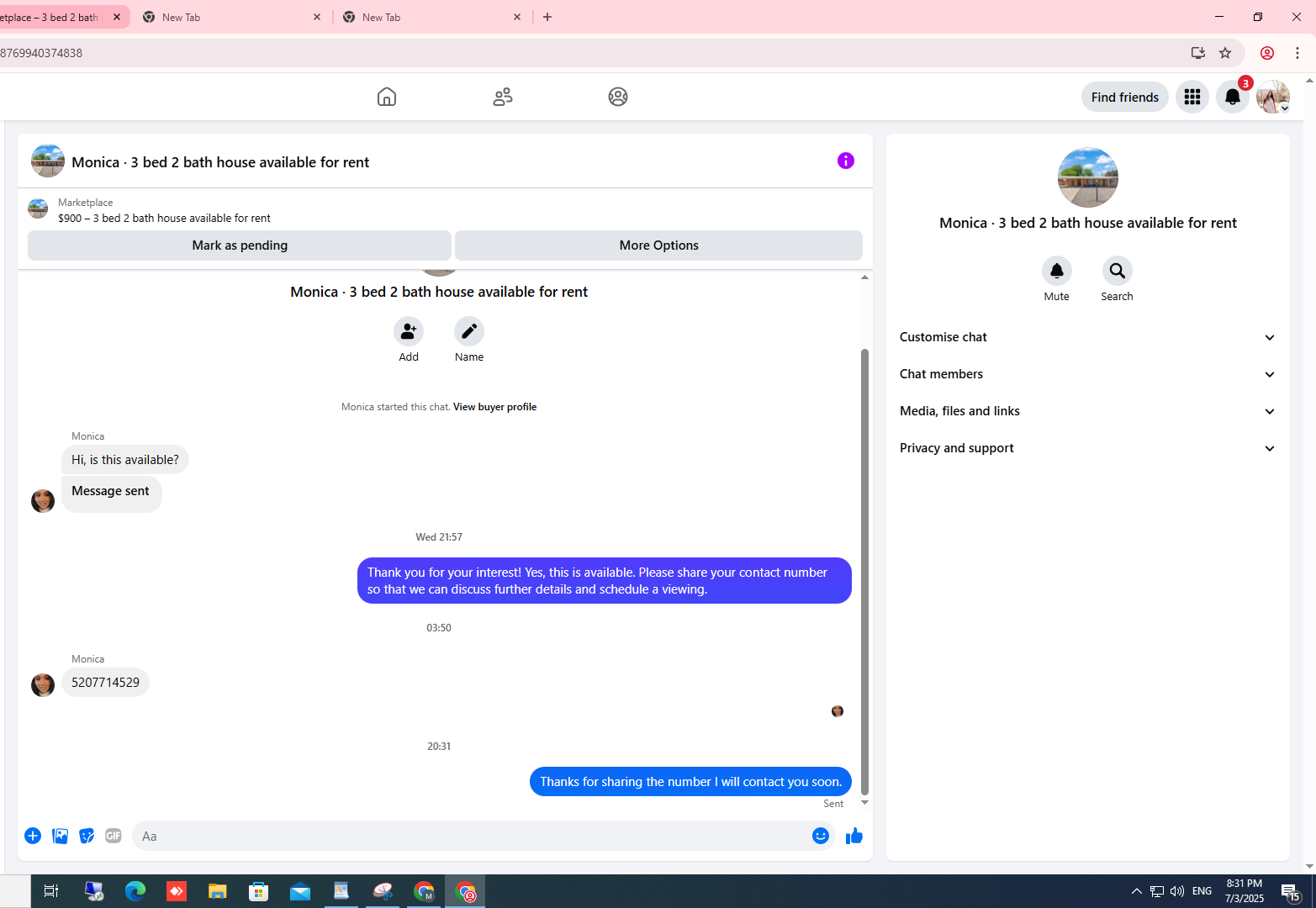Click Add people icon in chat

409,331
